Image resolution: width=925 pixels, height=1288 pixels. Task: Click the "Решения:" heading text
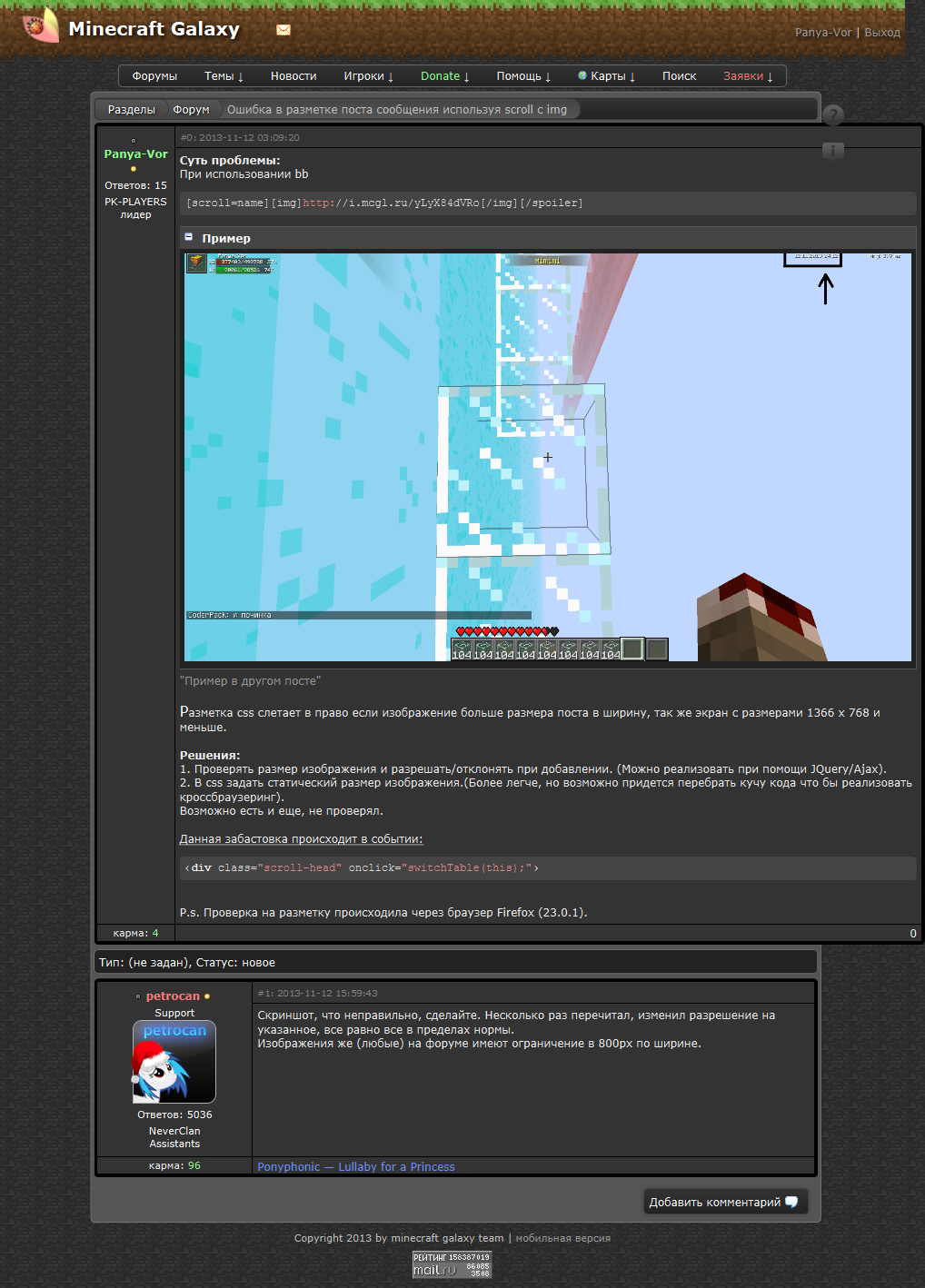tap(210, 755)
